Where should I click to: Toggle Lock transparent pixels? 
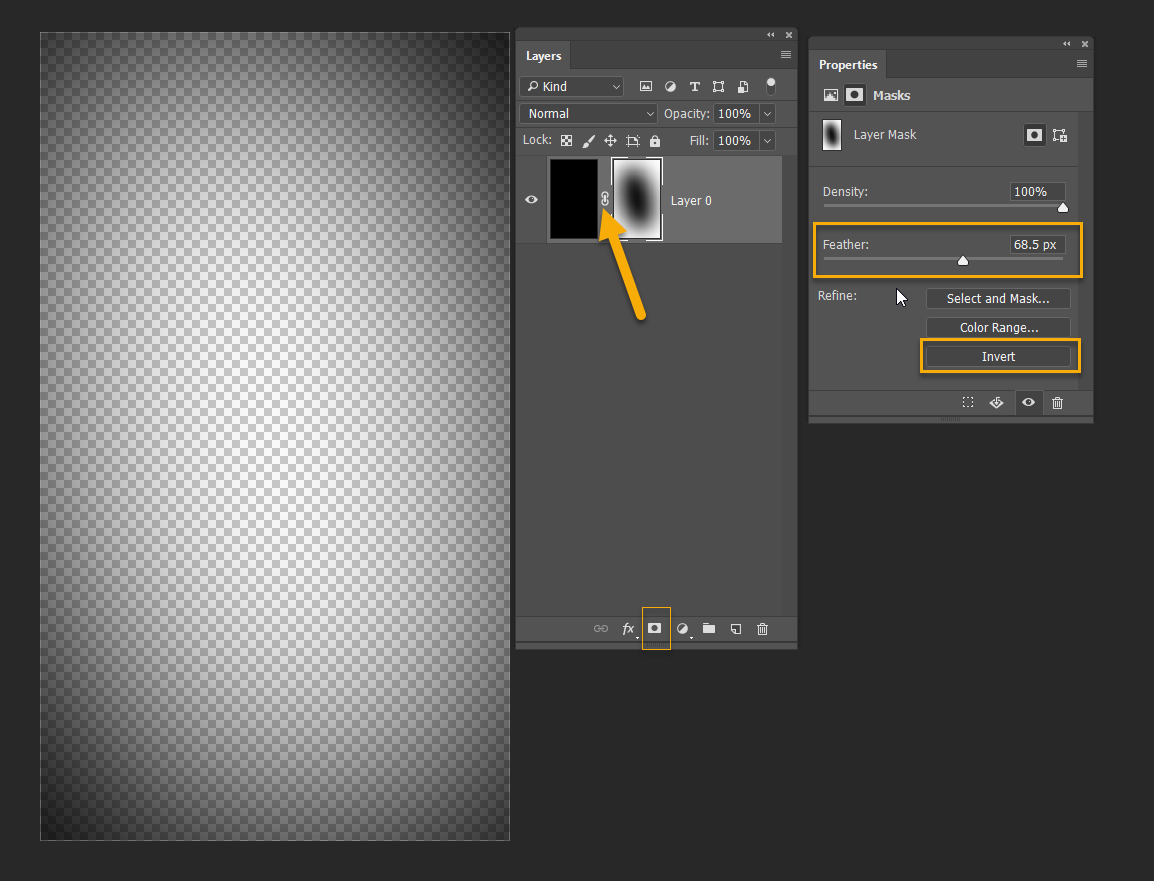coord(566,140)
